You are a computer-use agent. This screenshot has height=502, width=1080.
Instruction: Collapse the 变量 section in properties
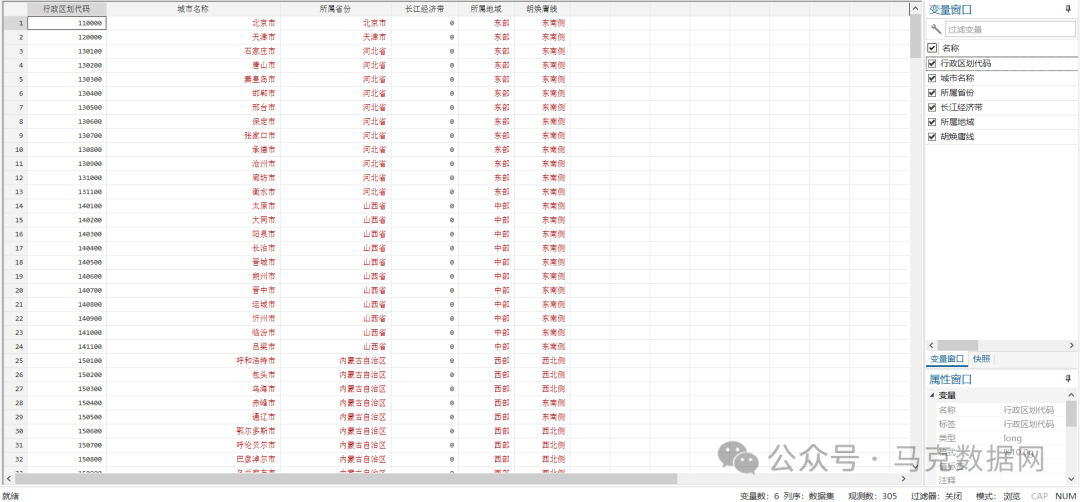tap(933, 395)
